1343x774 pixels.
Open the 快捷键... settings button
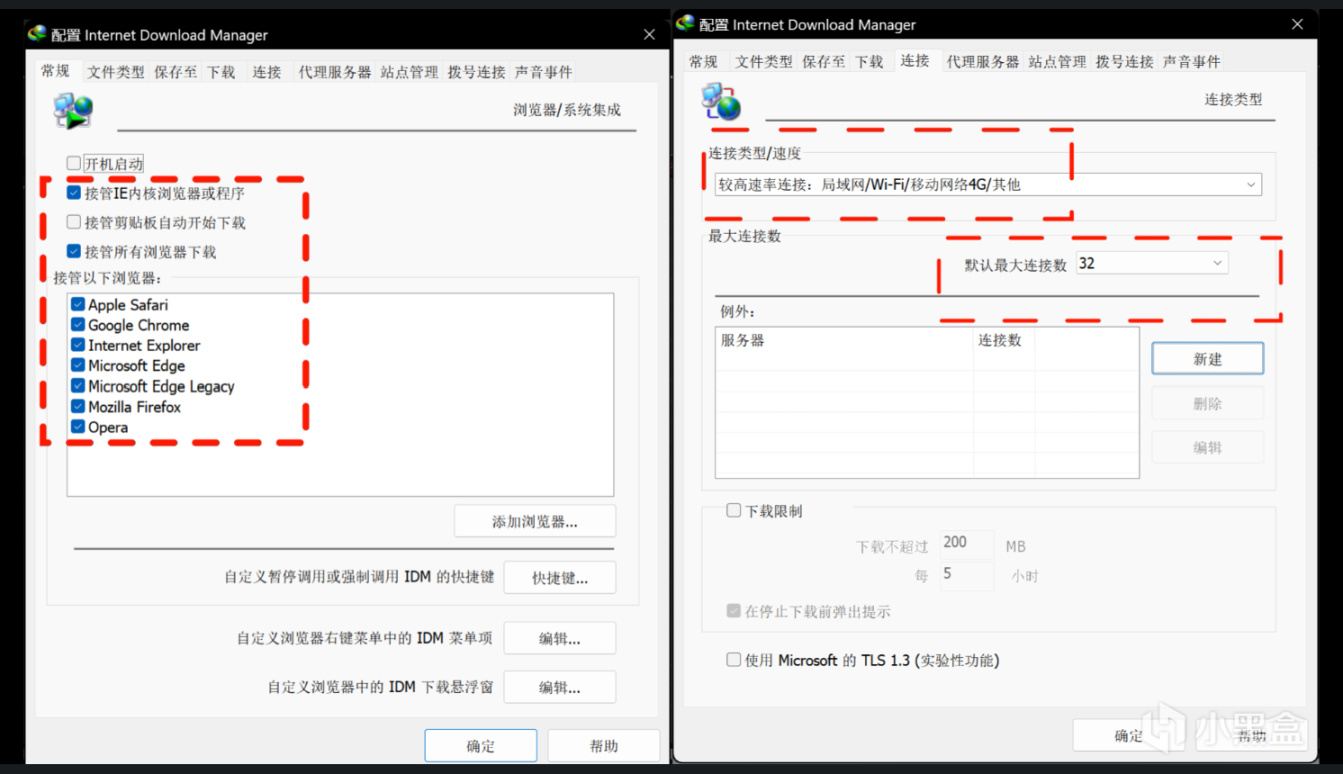pos(560,578)
